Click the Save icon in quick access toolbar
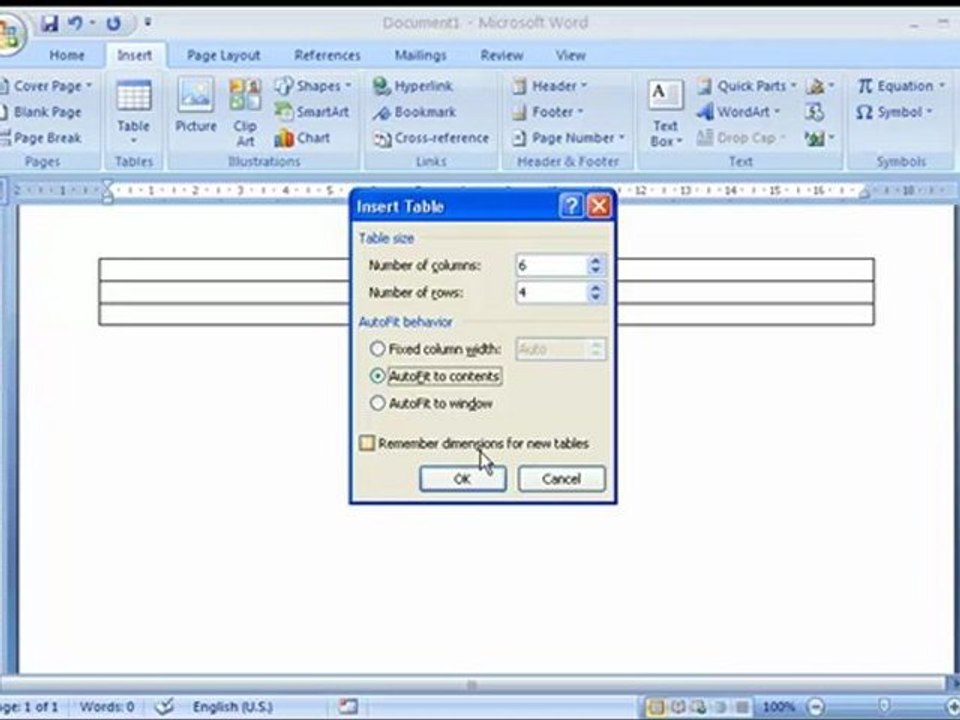The image size is (960, 720). tap(49, 23)
